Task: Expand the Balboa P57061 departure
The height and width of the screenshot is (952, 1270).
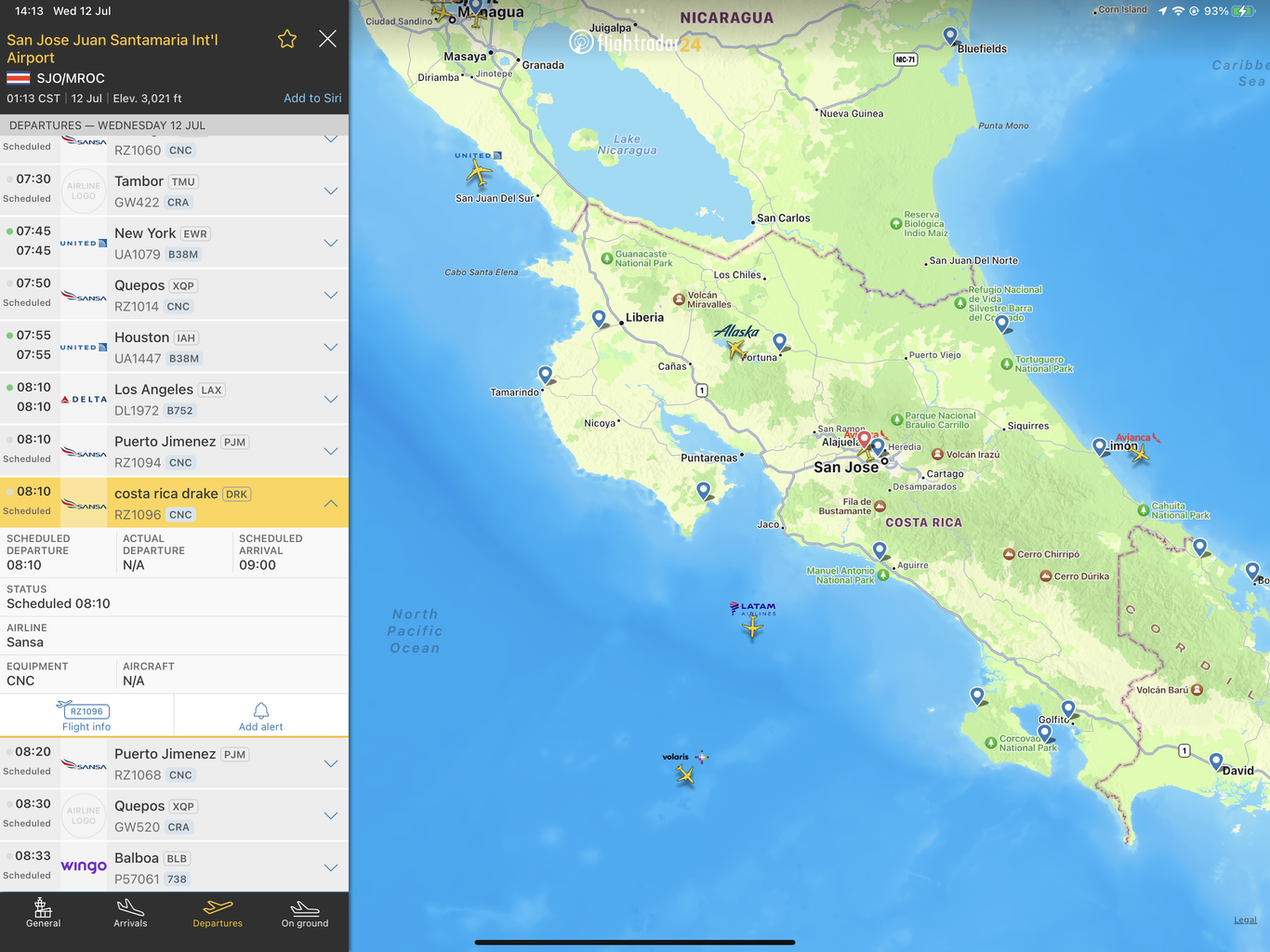Action: coord(174,867)
